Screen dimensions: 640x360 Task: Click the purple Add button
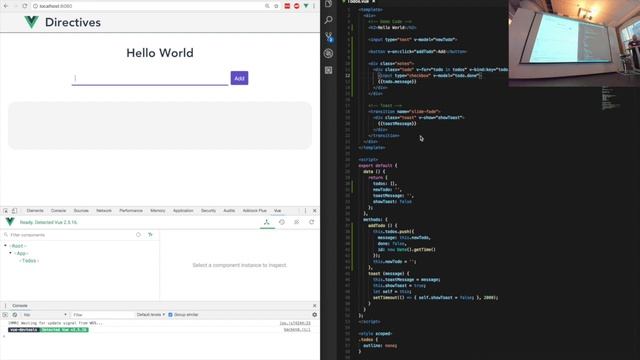click(x=239, y=78)
